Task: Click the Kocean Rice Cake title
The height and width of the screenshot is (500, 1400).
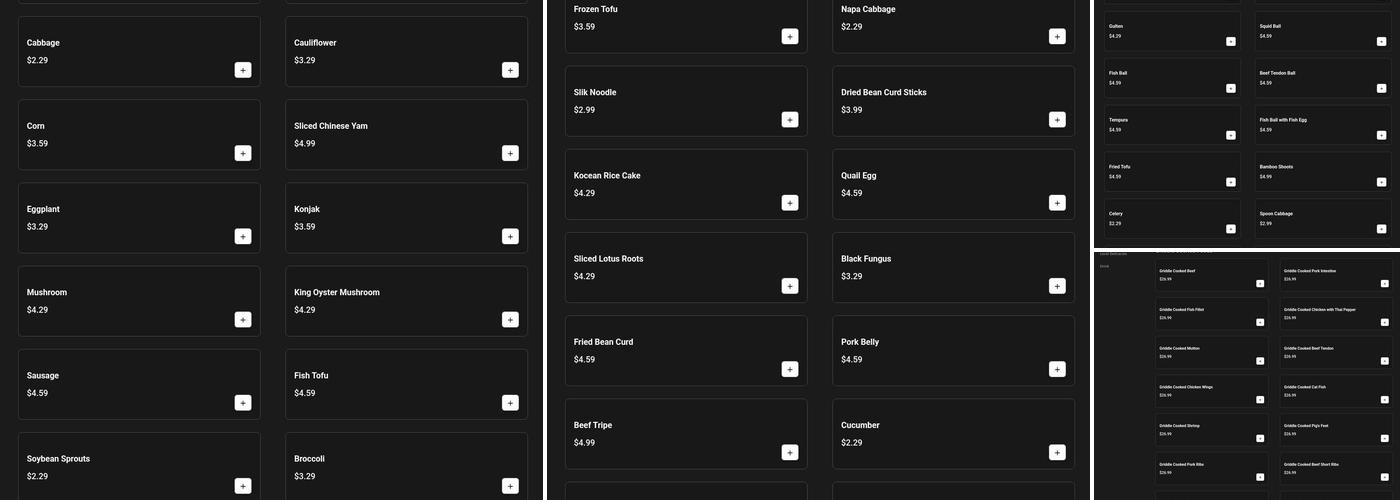Action: pyautogui.click(x=607, y=176)
